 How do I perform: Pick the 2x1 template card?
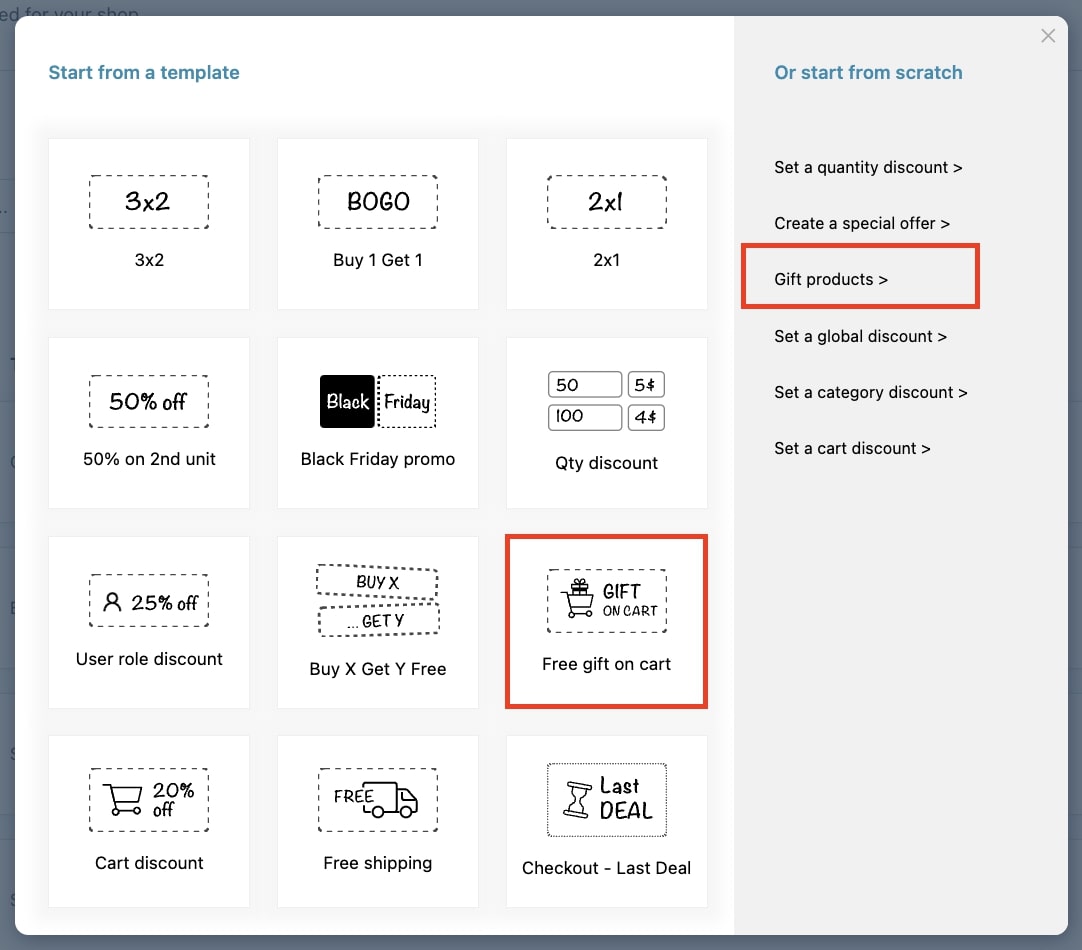(607, 224)
